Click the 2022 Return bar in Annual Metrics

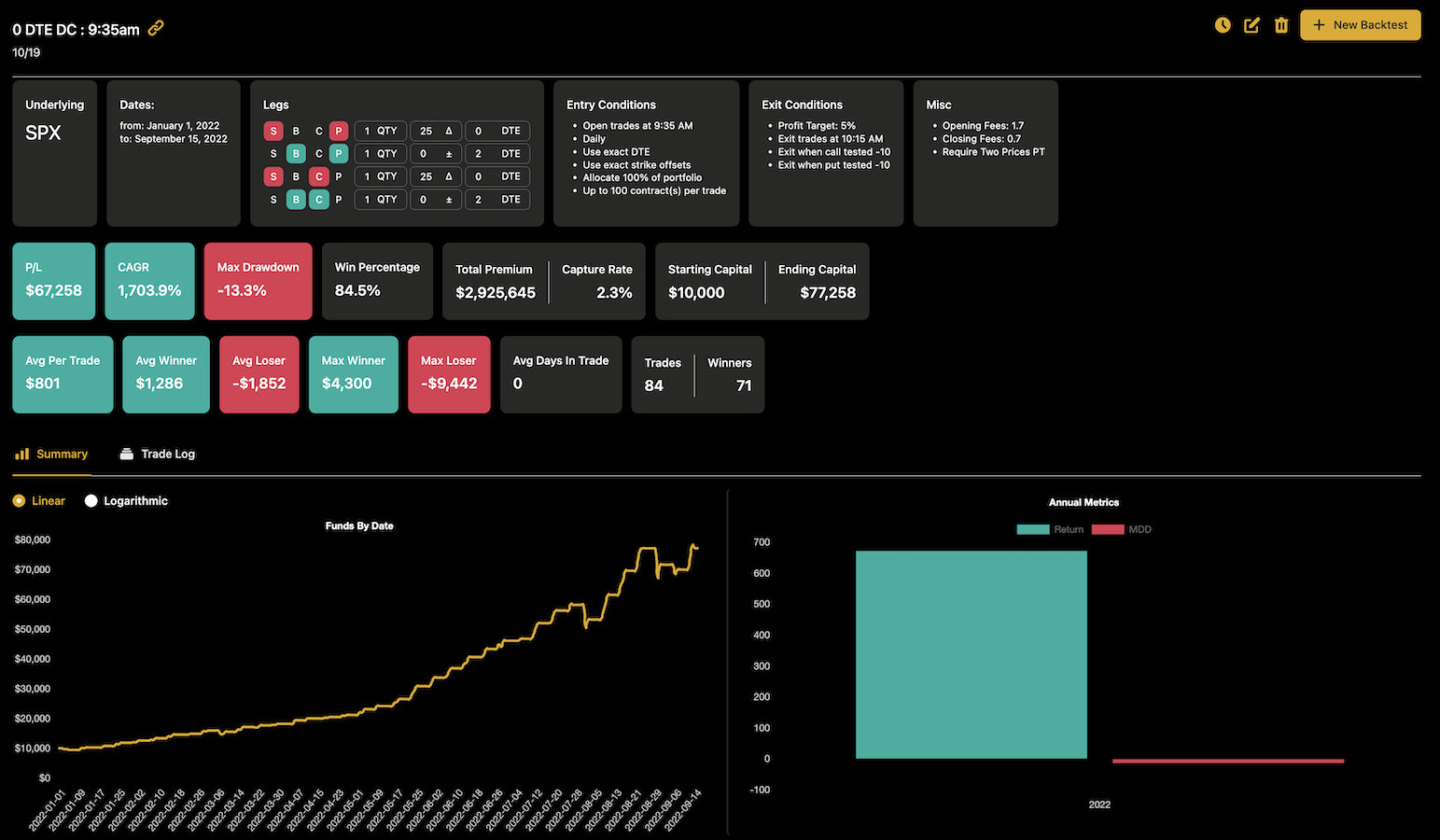coord(971,653)
